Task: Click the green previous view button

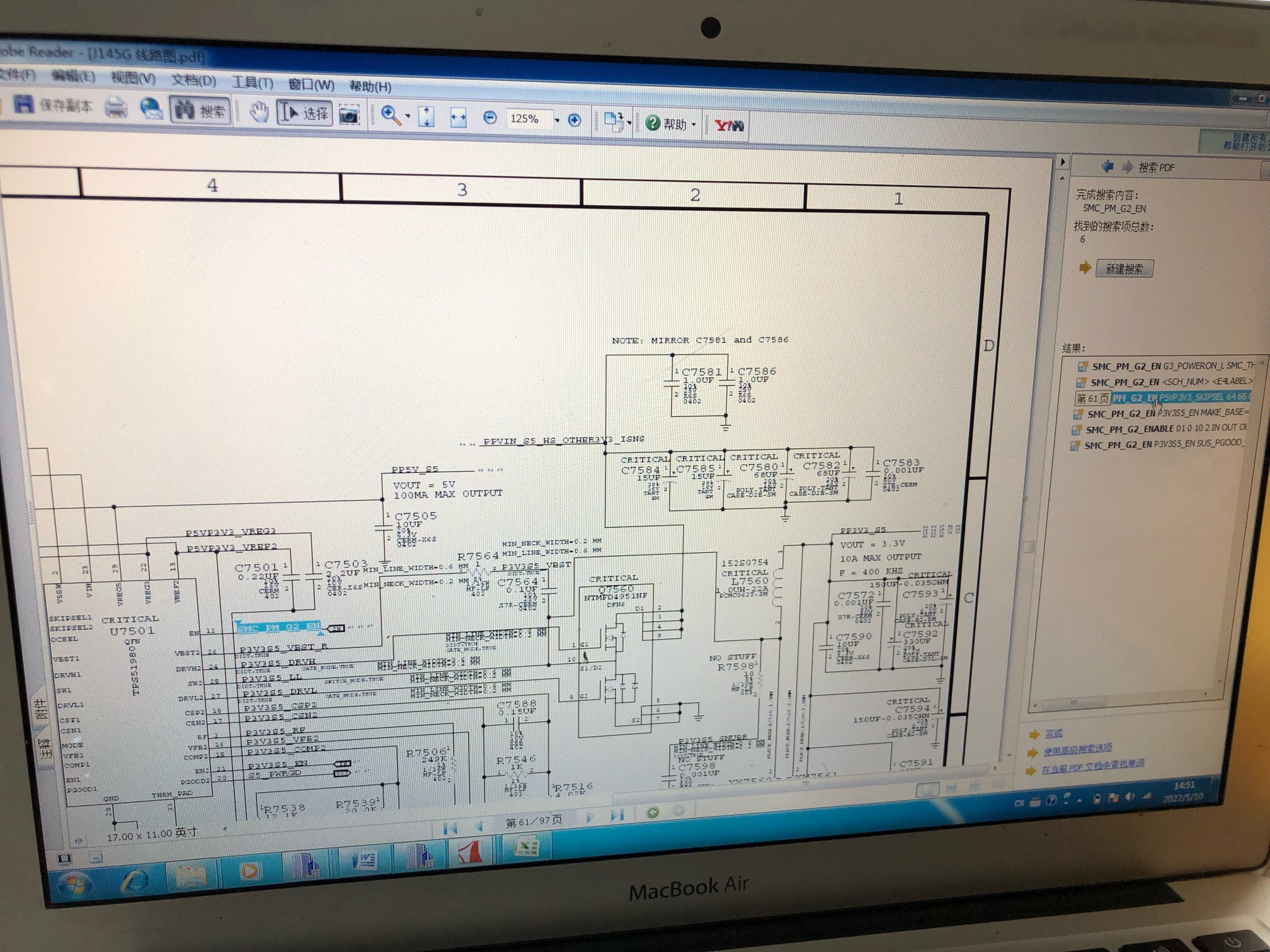Action: pos(653,812)
